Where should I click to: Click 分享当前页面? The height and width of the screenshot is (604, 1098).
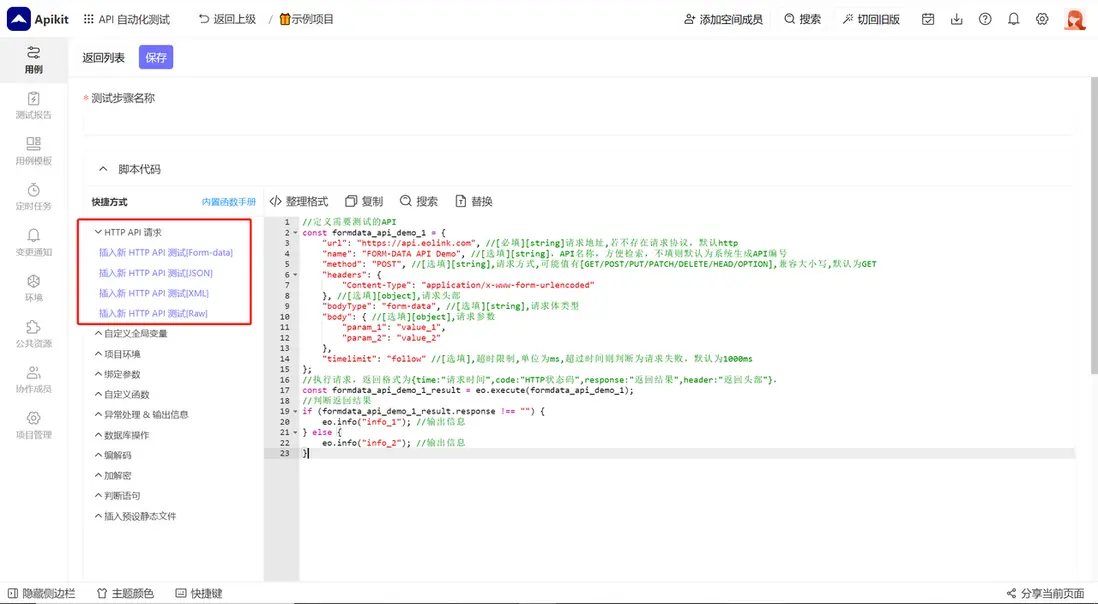(x=1045, y=594)
